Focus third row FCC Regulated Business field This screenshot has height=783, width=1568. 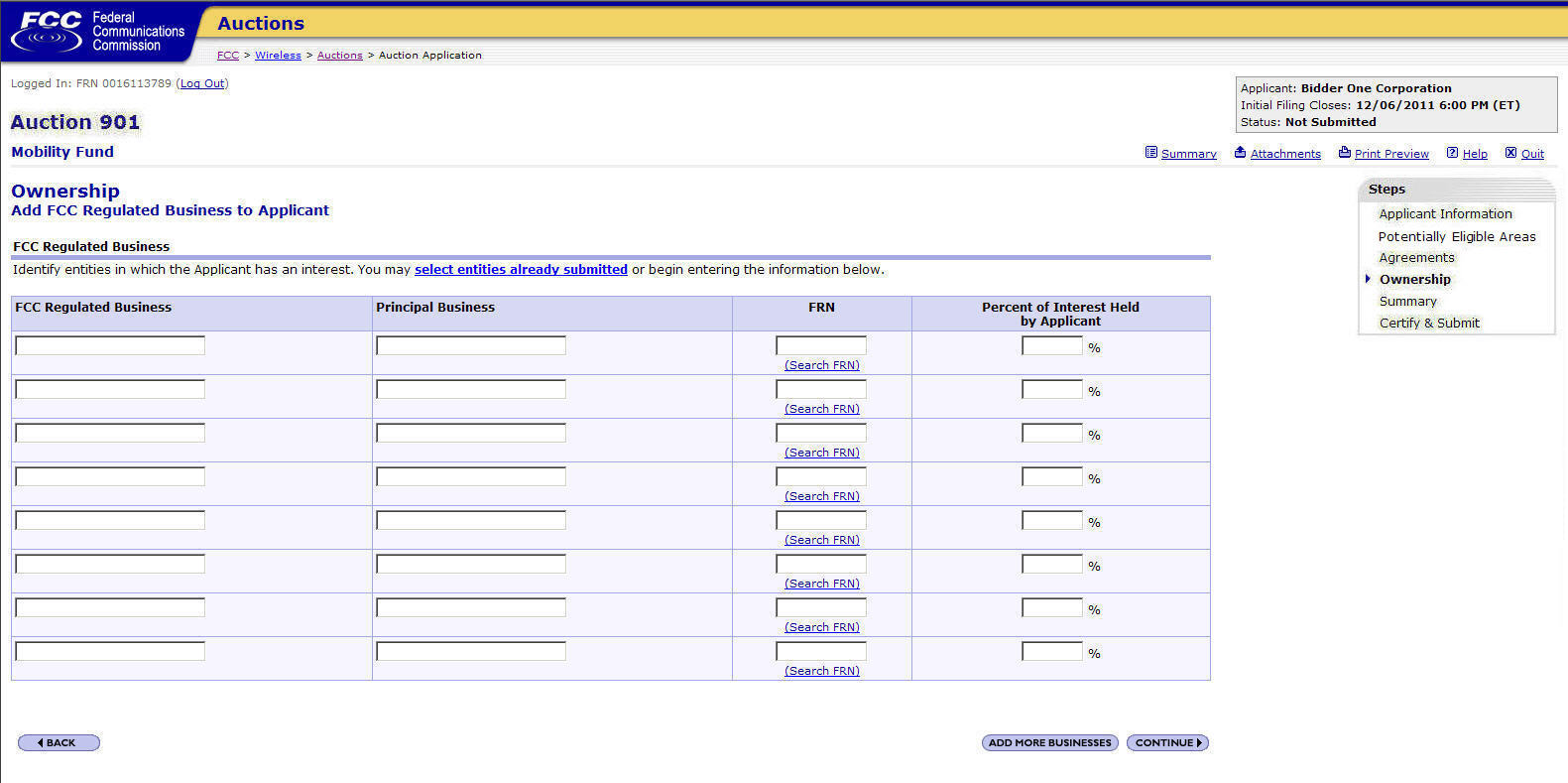[110, 433]
